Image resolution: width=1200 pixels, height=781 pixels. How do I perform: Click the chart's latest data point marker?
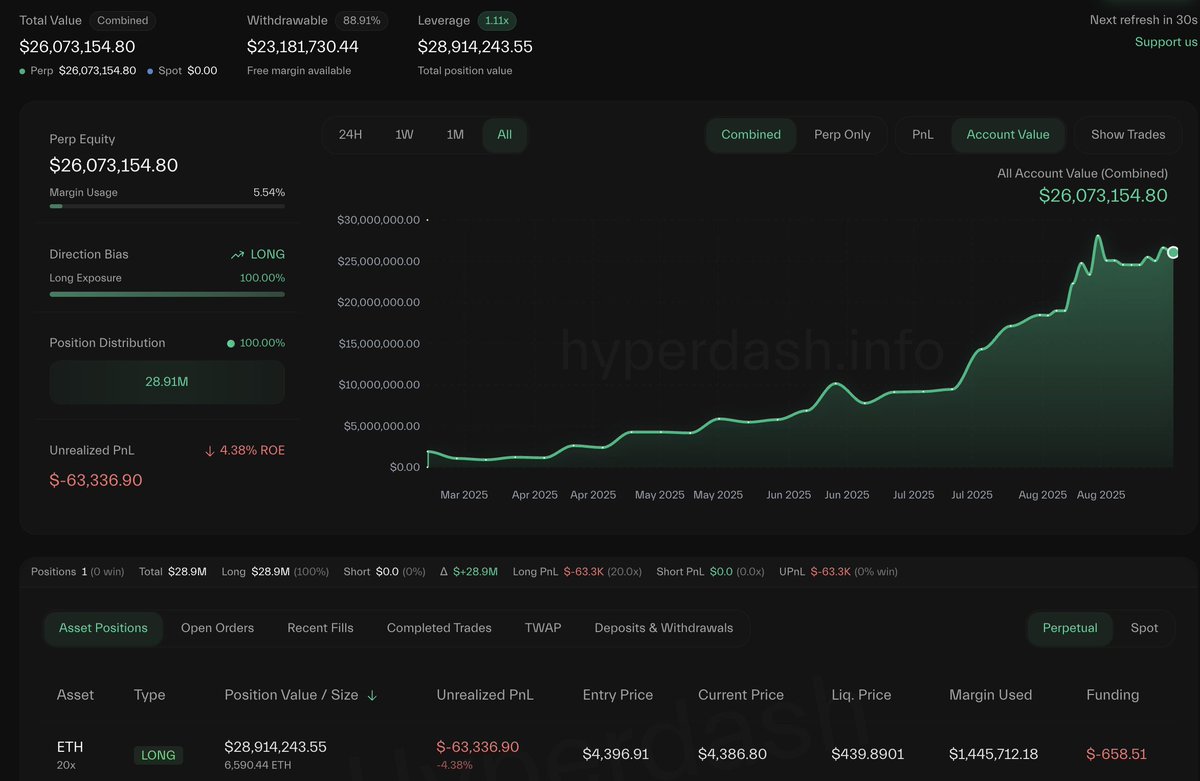pos(1173,252)
